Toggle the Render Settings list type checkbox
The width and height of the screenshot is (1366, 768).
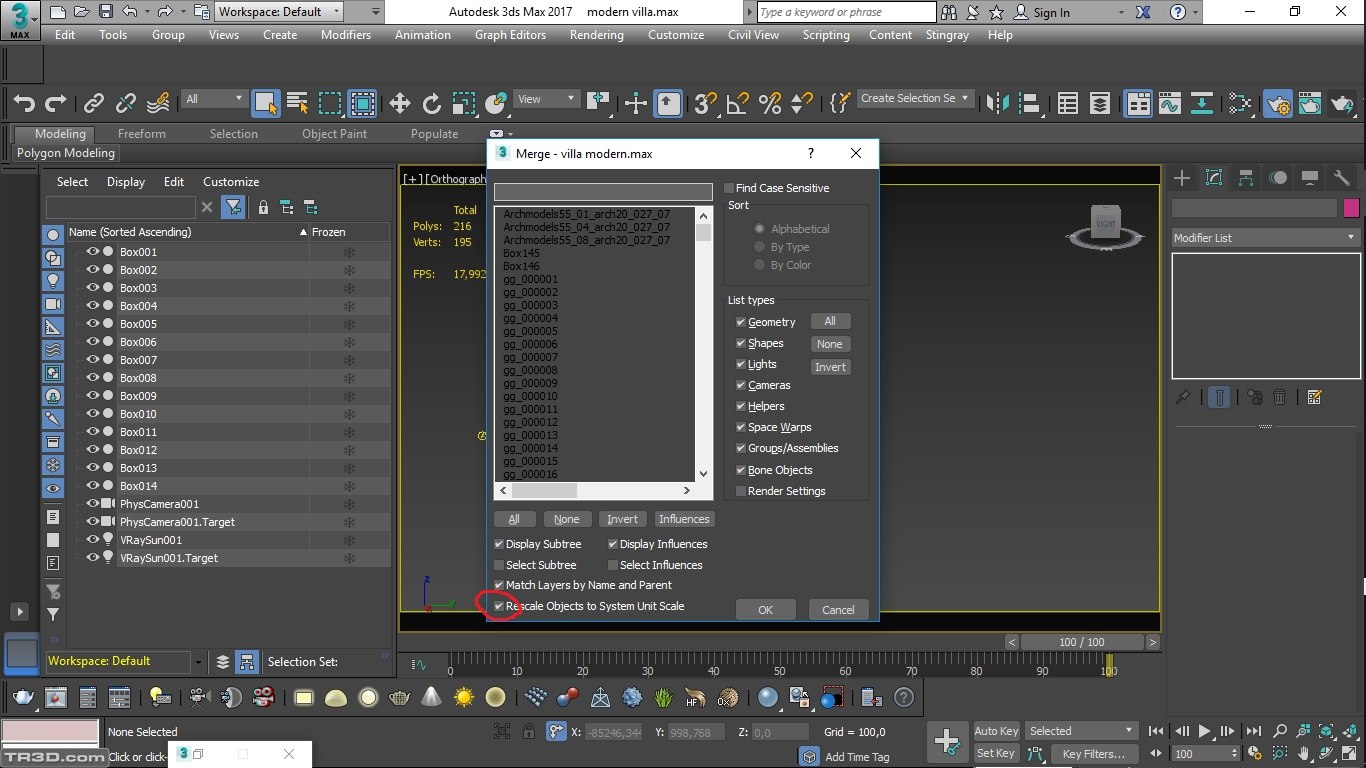pos(741,491)
